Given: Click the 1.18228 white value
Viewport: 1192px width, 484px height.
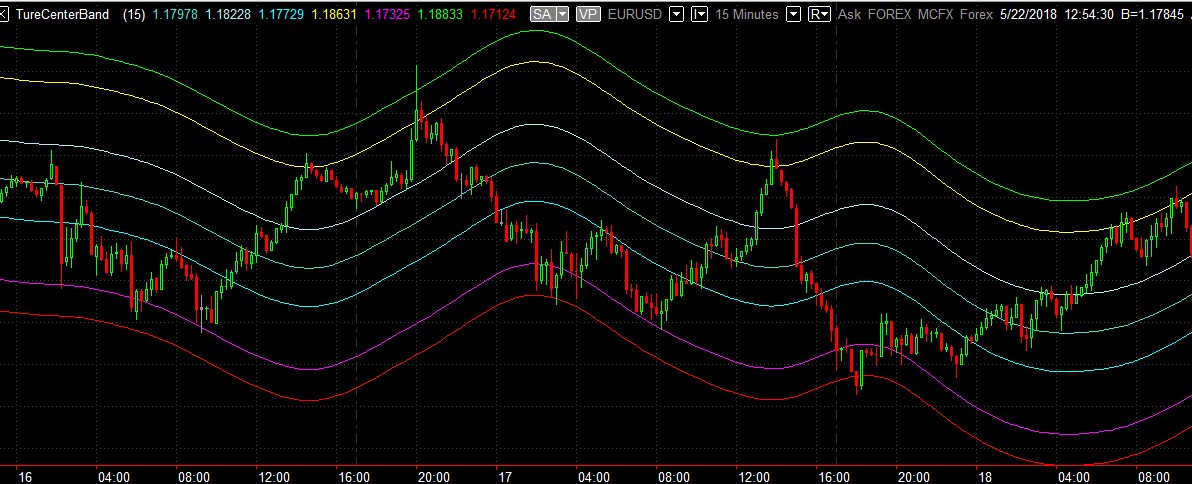Looking at the screenshot, I should click(x=229, y=14).
